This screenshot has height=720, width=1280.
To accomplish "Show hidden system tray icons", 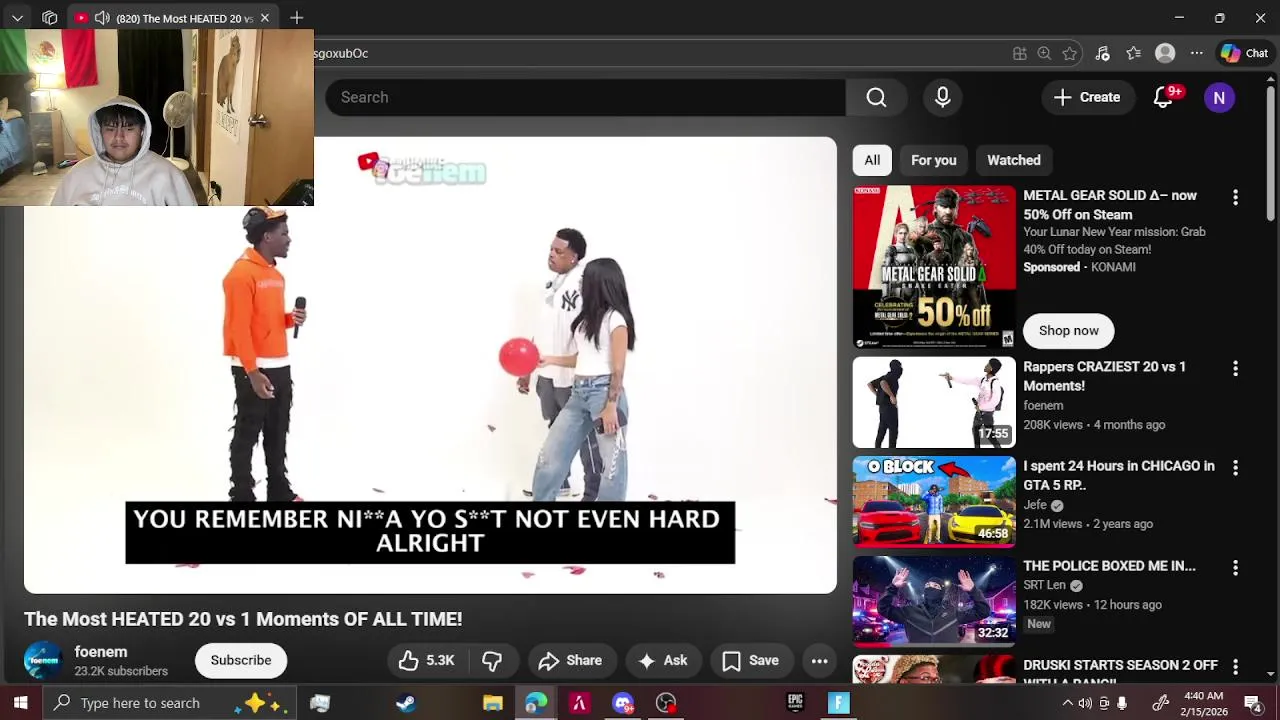I will click(x=1067, y=703).
